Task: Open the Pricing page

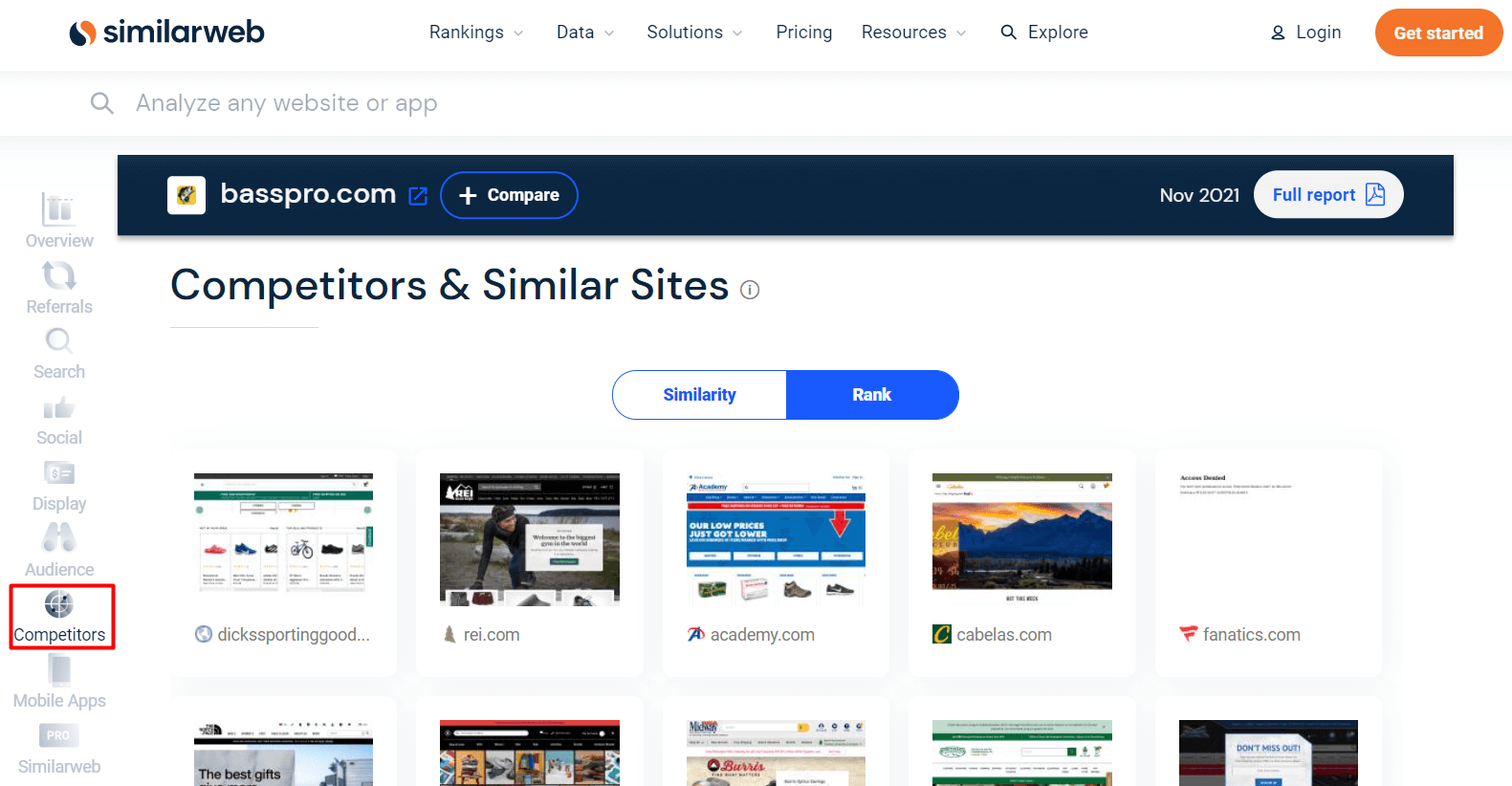Action: click(x=804, y=33)
